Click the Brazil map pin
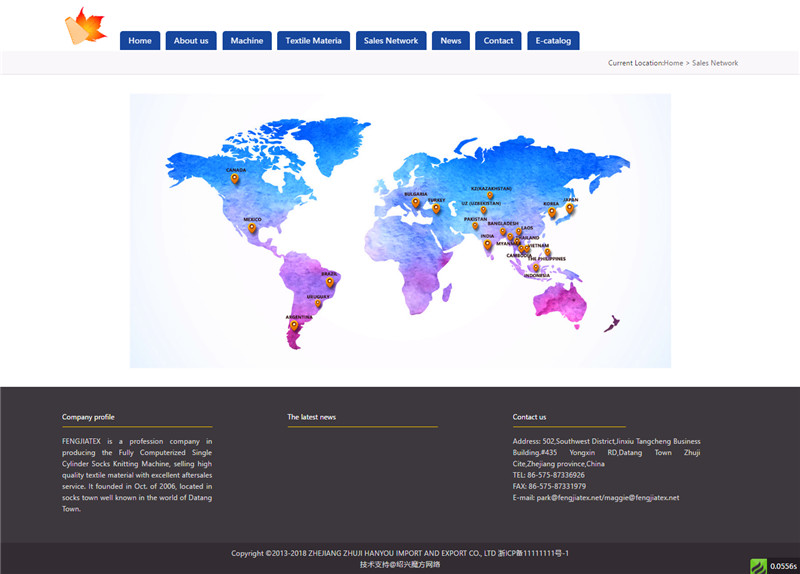Screen dimensions: 800x574 330,282
